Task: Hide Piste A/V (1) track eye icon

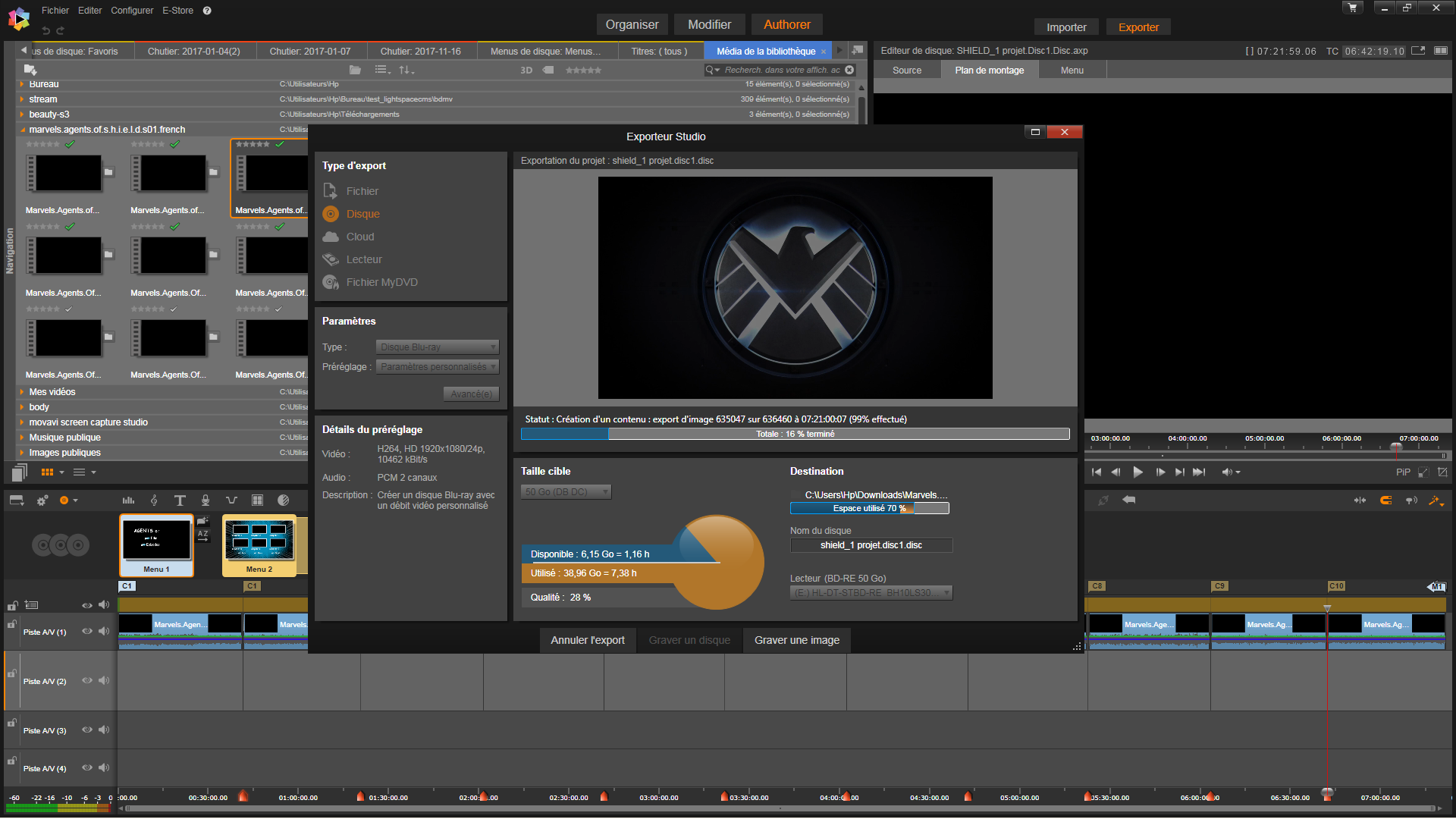Action: click(86, 632)
